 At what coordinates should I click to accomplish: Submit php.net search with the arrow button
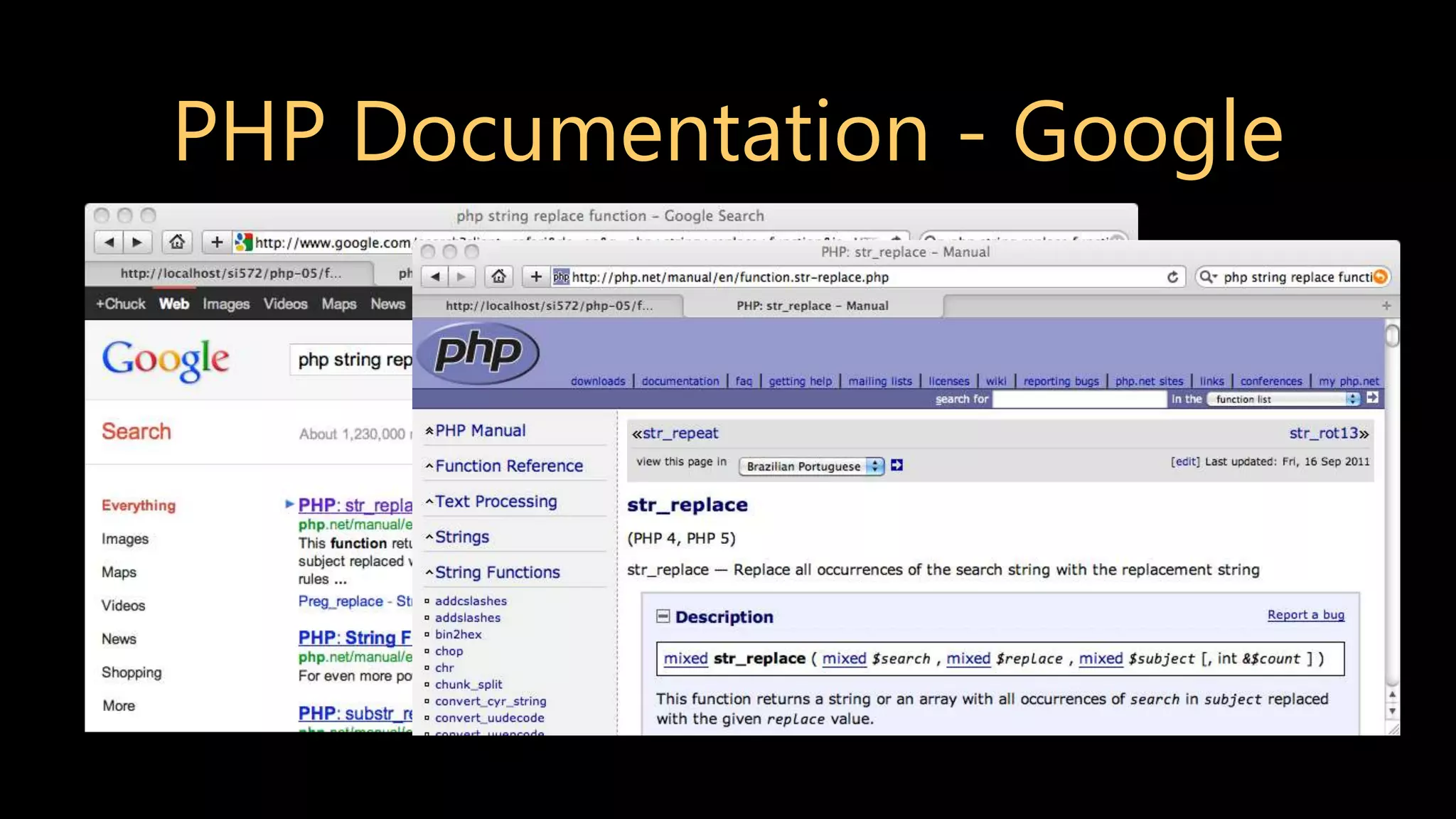[x=1372, y=398]
